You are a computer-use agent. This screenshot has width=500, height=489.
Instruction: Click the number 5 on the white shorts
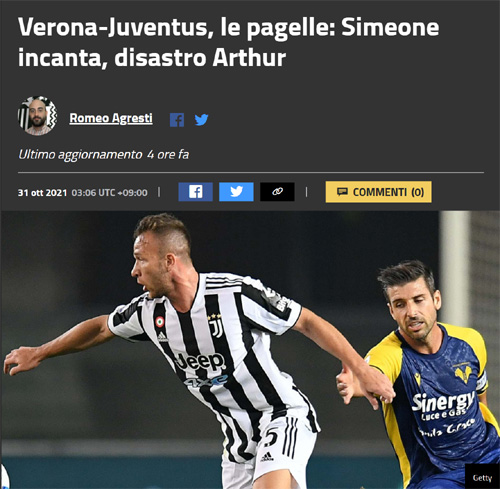pos(271,437)
